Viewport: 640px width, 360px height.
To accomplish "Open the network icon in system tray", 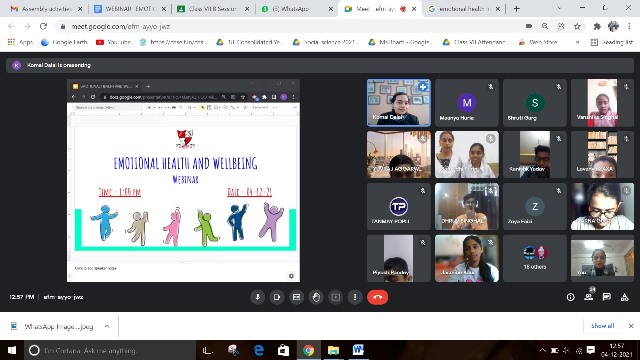I will pos(579,350).
